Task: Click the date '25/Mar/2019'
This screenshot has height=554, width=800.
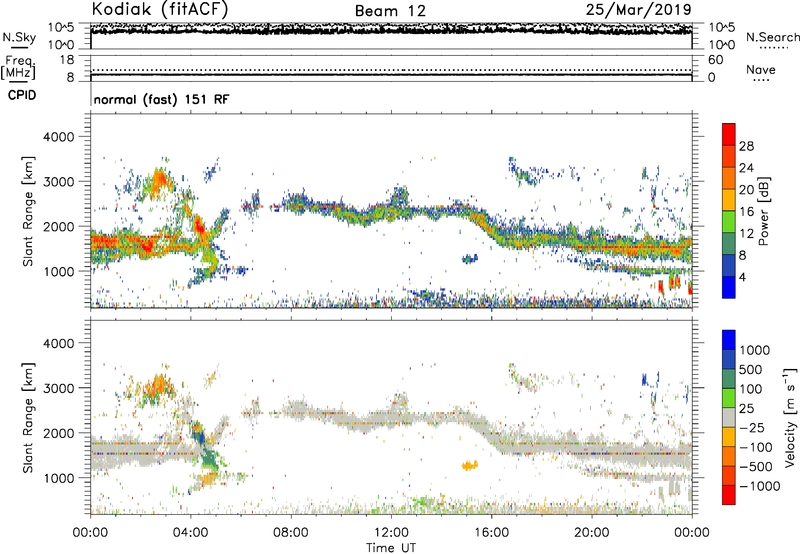Action: (x=639, y=9)
